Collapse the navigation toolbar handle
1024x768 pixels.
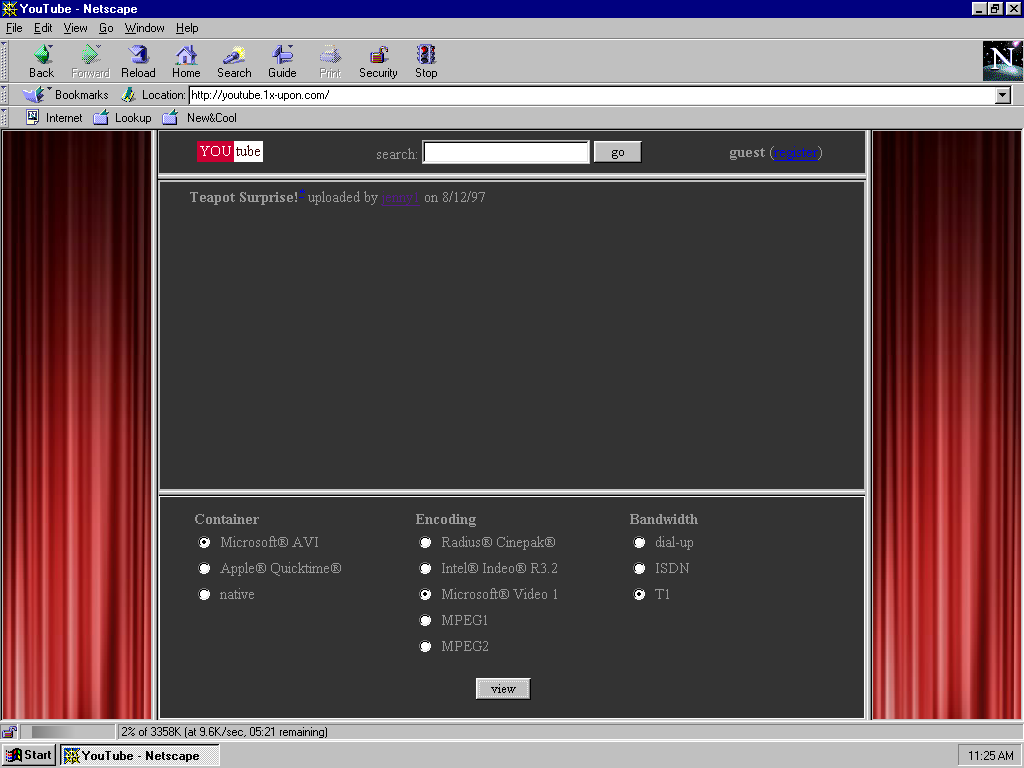point(5,61)
